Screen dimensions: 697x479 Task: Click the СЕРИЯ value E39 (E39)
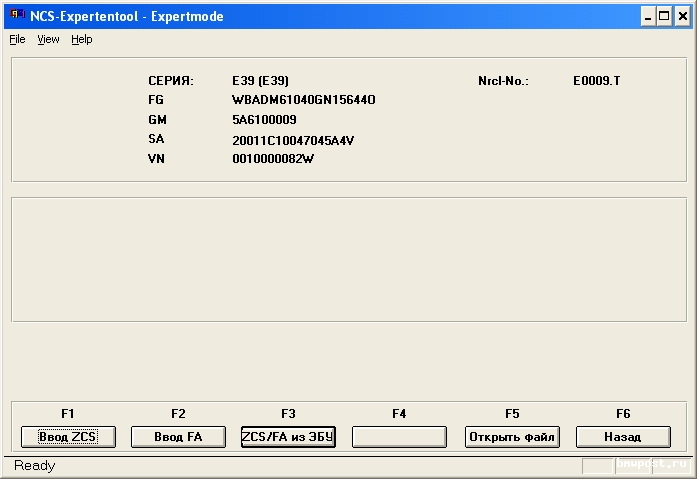[x=260, y=81]
